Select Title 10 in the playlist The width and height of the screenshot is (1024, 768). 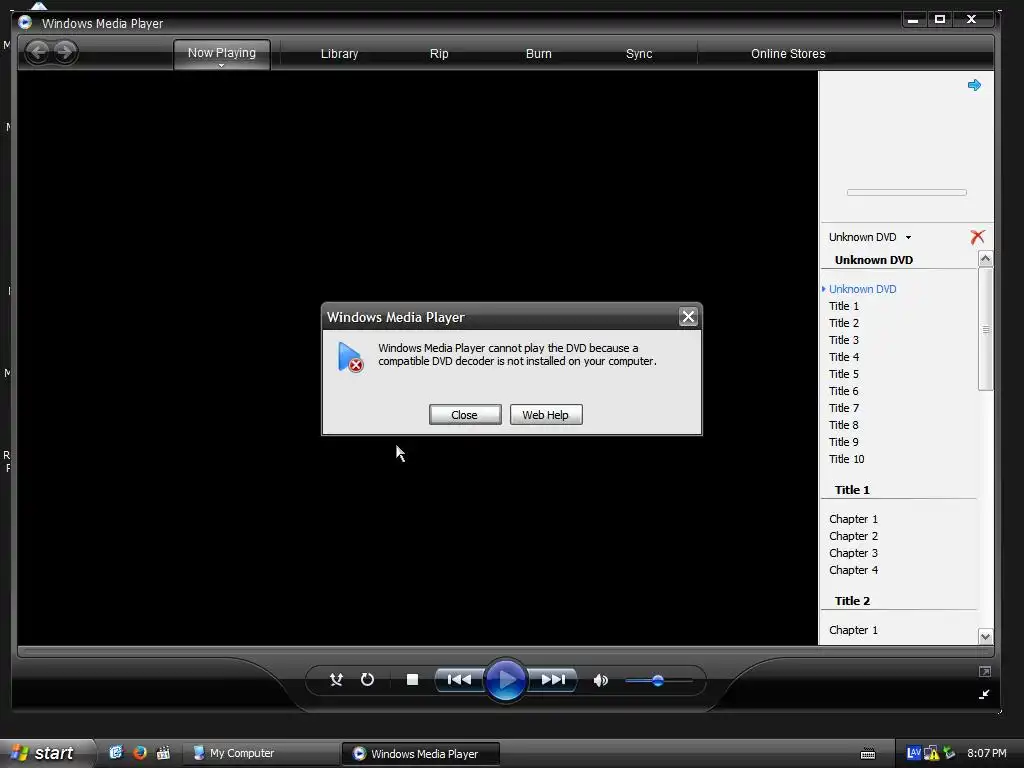[x=846, y=458]
